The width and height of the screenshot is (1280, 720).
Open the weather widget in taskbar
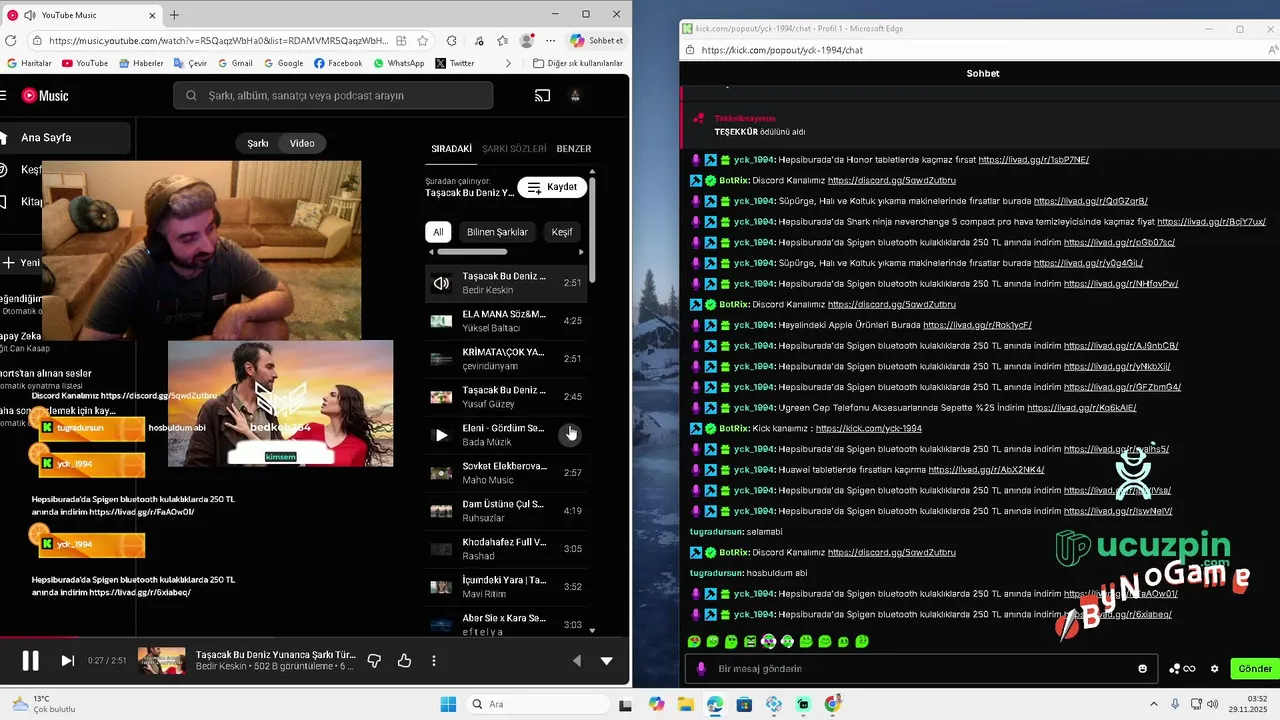click(x=42, y=704)
